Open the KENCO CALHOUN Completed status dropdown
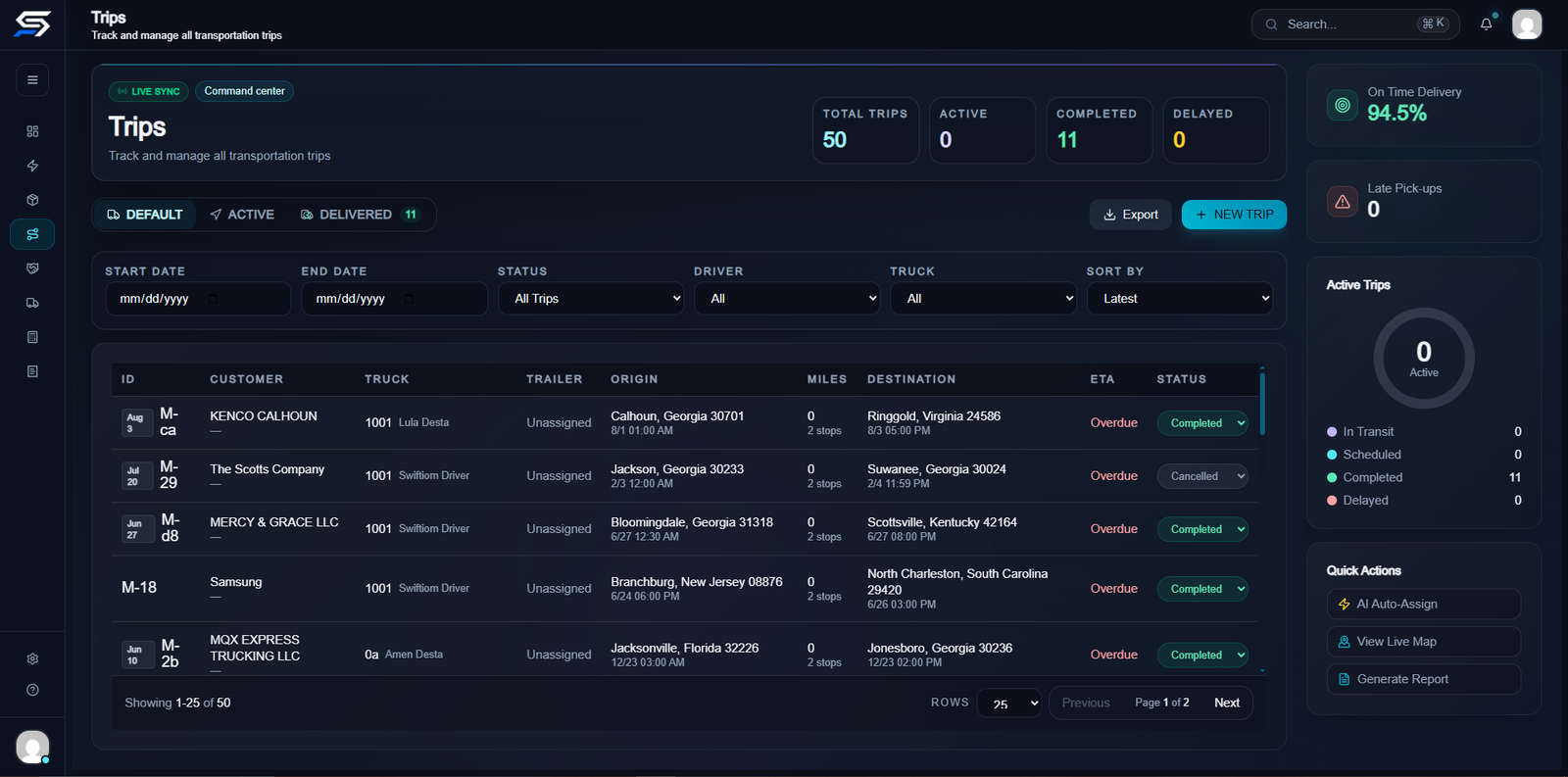The width and height of the screenshot is (1568, 777). pyautogui.click(x=1202, y=423)
